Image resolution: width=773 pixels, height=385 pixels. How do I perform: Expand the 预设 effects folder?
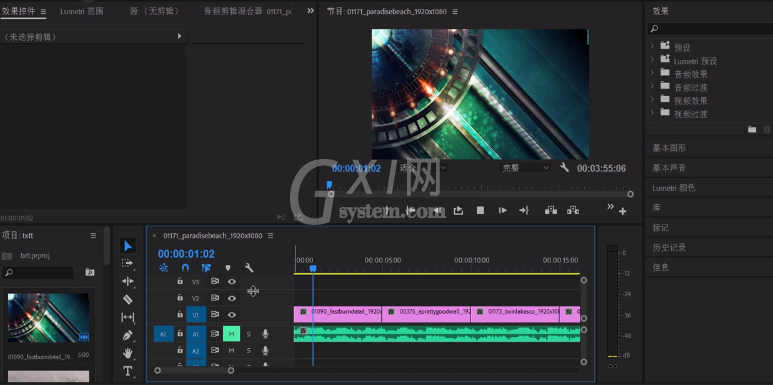coord(652,46)
